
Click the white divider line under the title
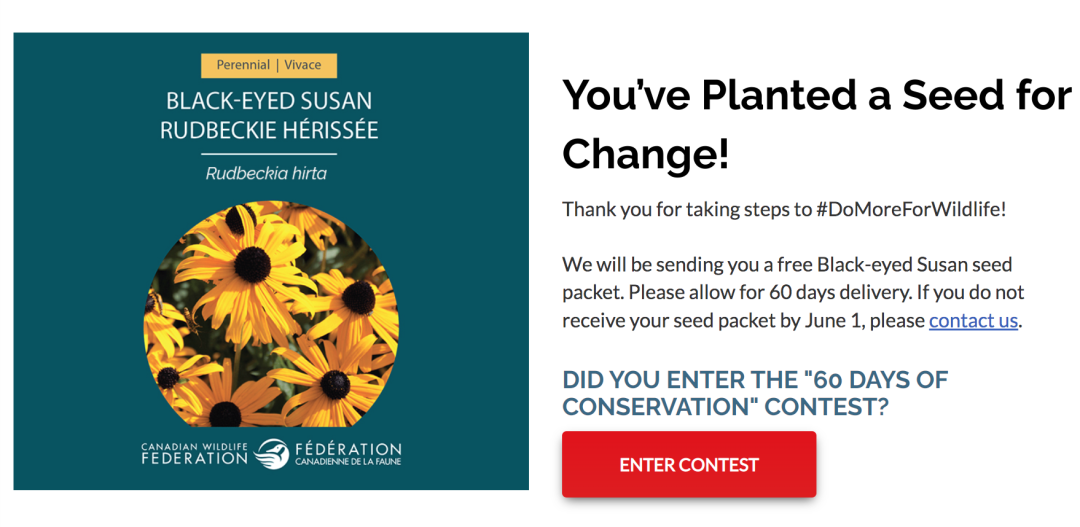click(269, 154)
